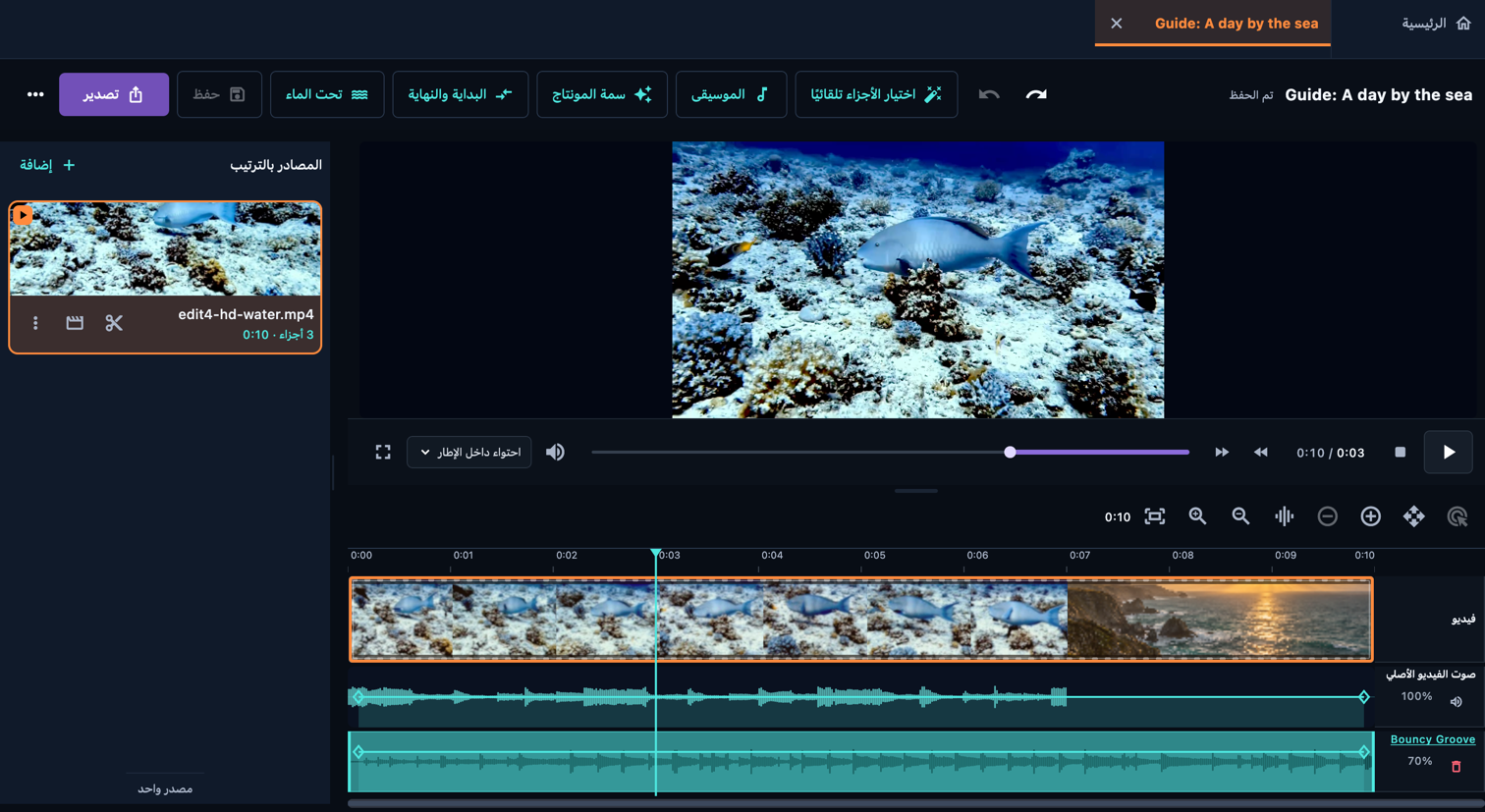Click the home icon beside الرئيسية
Image resolution: width=1485 pixels, height=812 pixels.
coord(1463,24)
